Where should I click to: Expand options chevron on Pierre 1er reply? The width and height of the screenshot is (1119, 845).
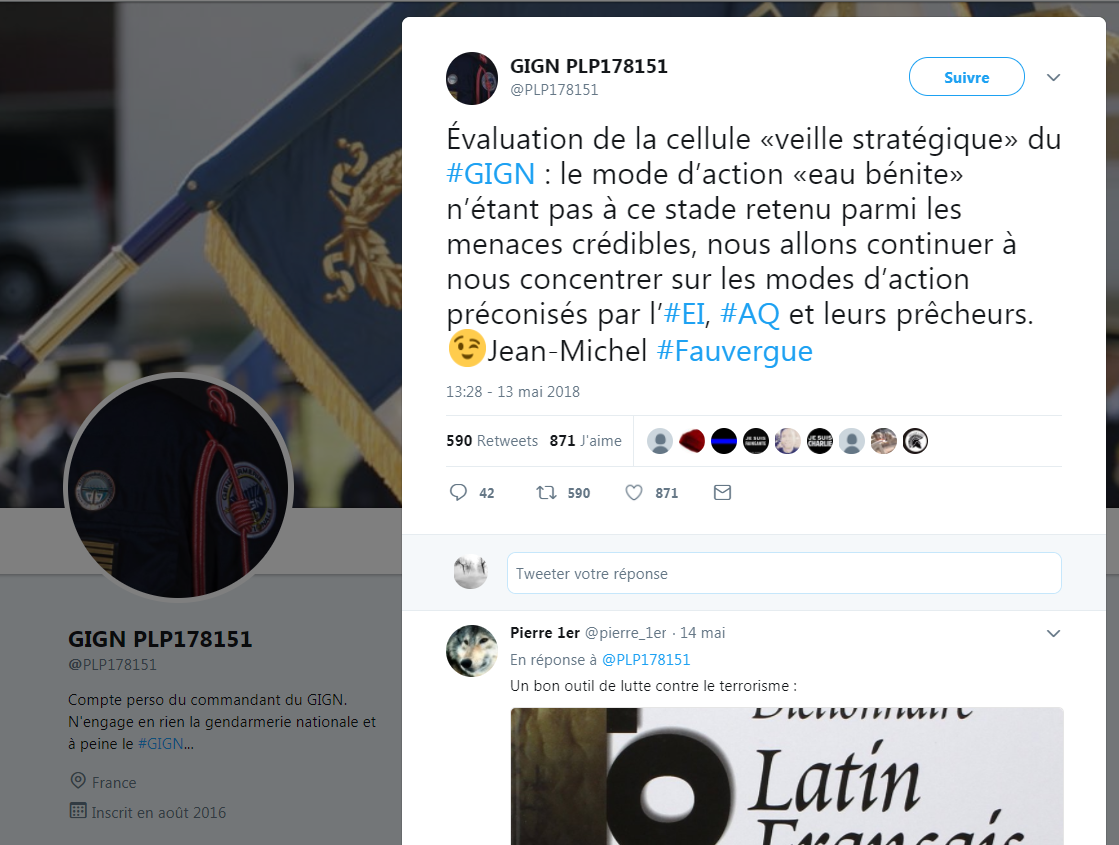pyautogui.click(x=1053, y=633)
